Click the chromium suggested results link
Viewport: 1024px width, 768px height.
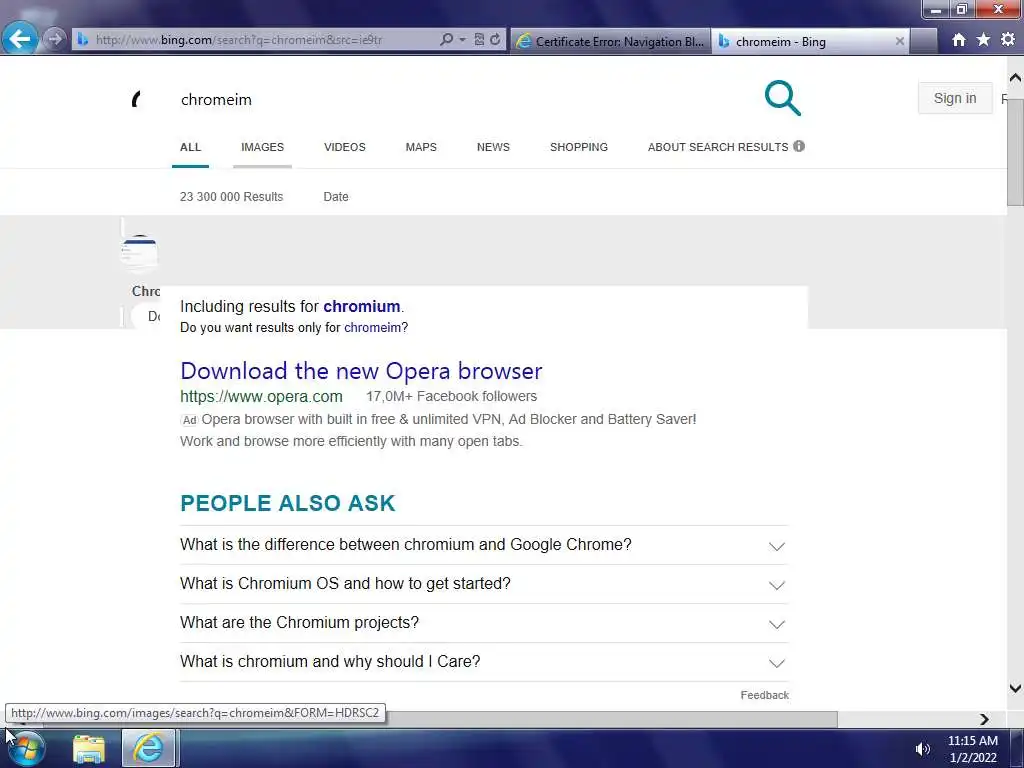tap(362, 306)
